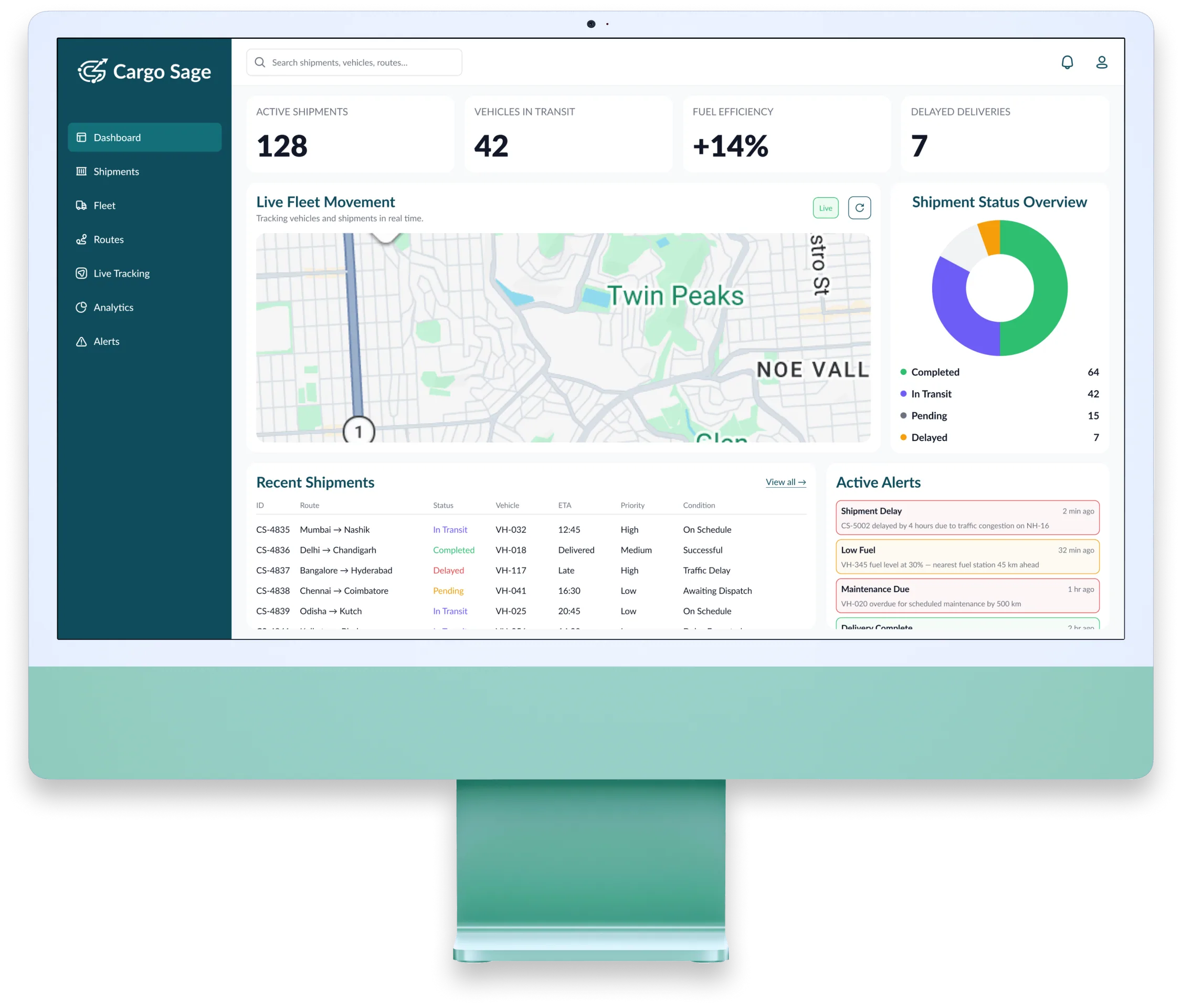1182x1008 pixels.
Task: Open the user profile icon
Action: pyautogui.click(x=1103, y=62)
